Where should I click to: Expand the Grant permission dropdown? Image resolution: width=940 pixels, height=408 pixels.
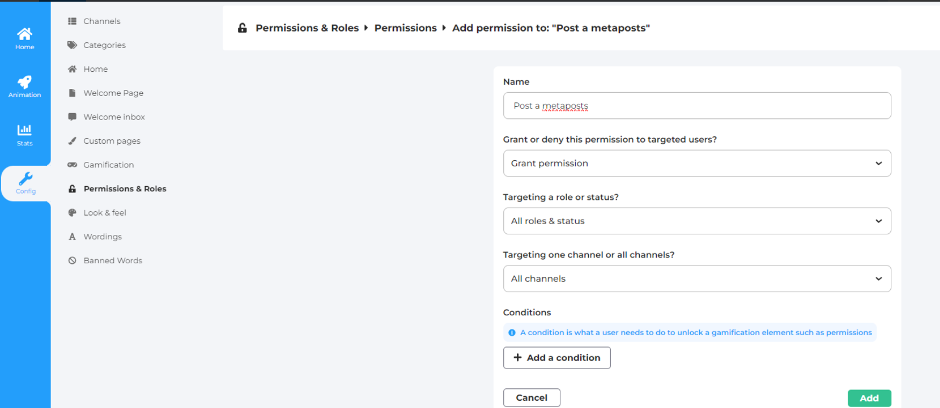[697, 163]
